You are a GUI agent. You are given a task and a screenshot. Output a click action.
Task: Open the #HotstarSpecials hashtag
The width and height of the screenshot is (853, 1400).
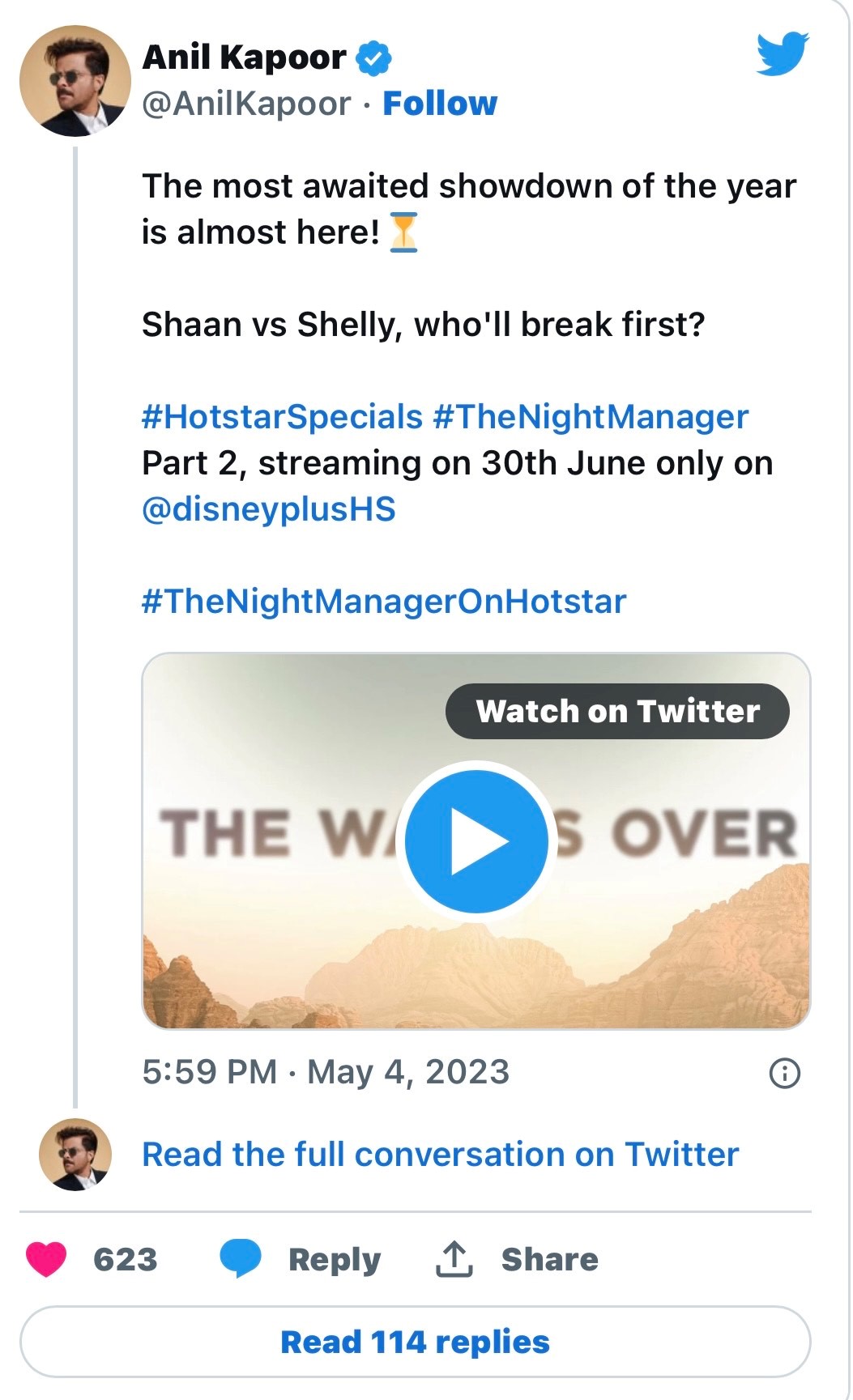[x=283, y=417]
